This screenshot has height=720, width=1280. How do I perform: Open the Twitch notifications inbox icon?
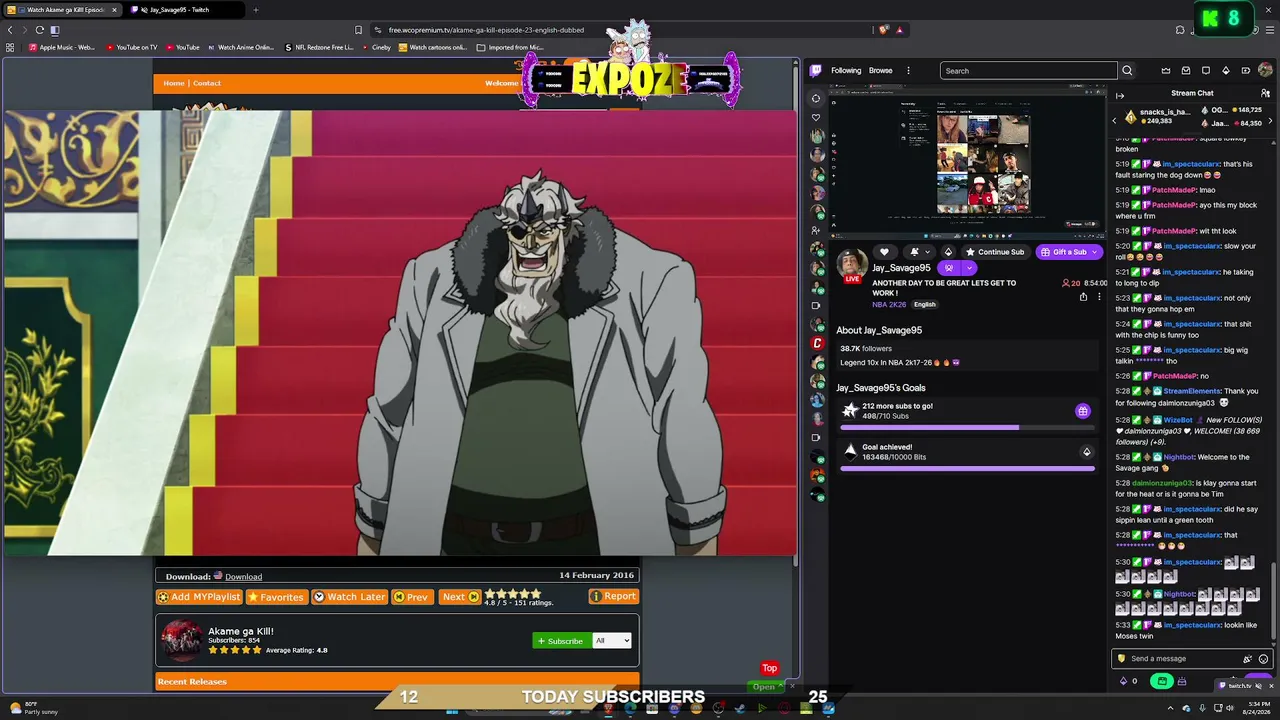point(1186,71)
